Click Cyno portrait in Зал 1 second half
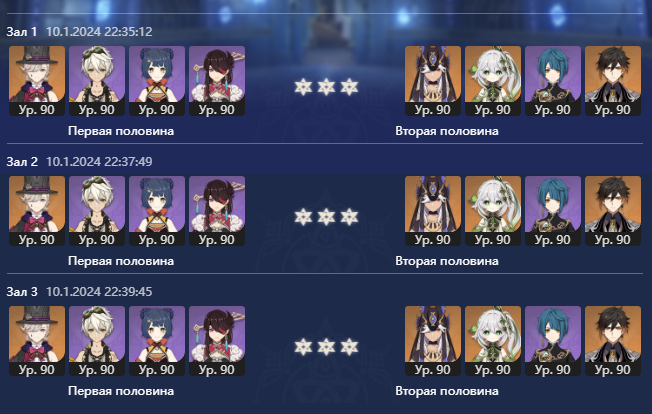 (433, 81)
